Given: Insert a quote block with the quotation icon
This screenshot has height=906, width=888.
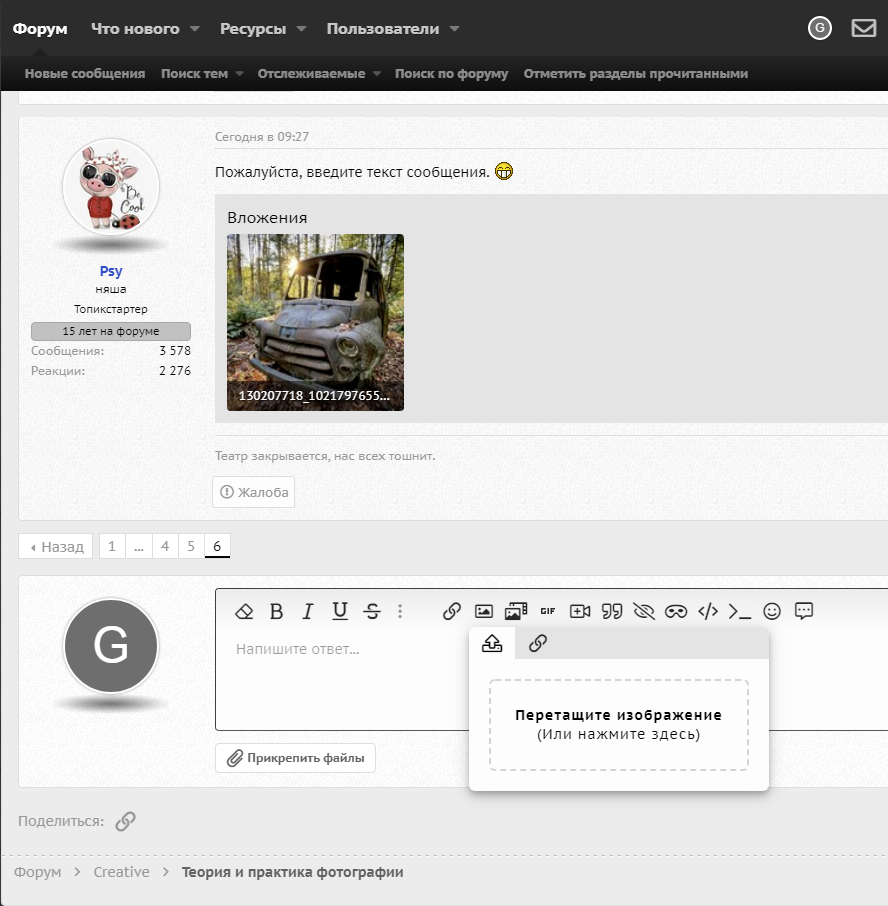Looking at the screenshot, I should pyautogui.click(x=612, y=611).
